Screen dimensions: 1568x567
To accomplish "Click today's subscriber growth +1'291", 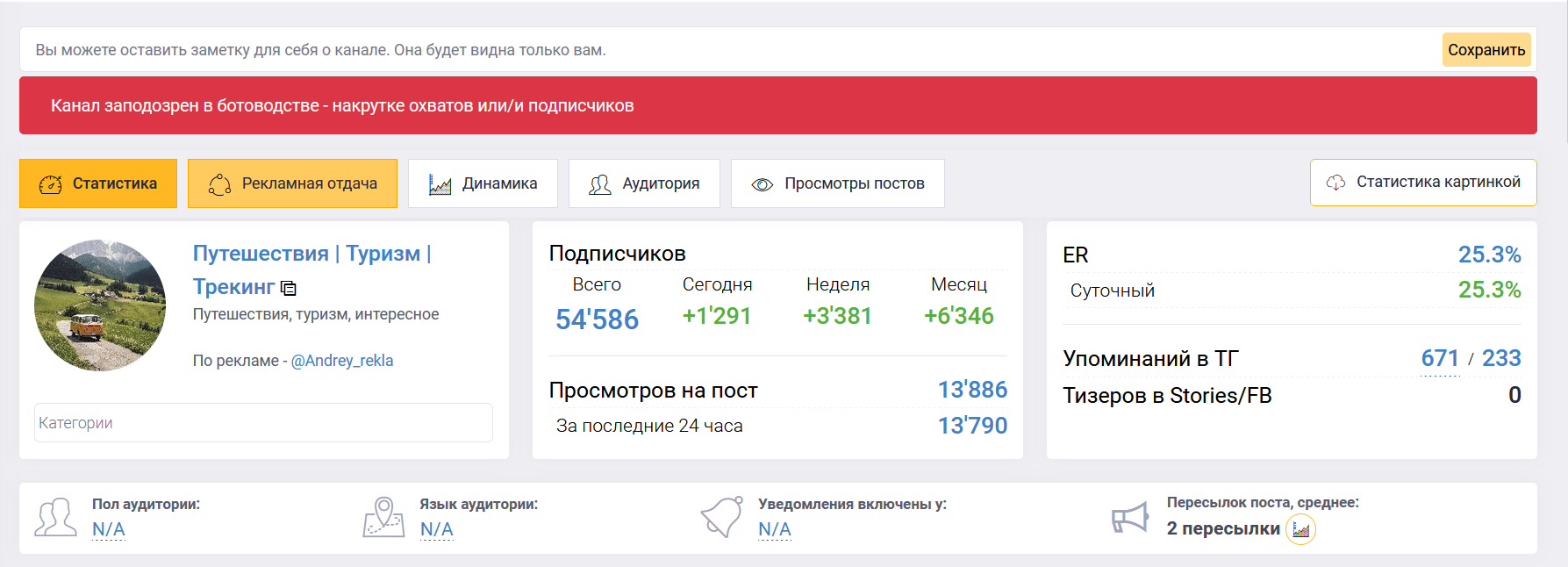I will 717,316.
